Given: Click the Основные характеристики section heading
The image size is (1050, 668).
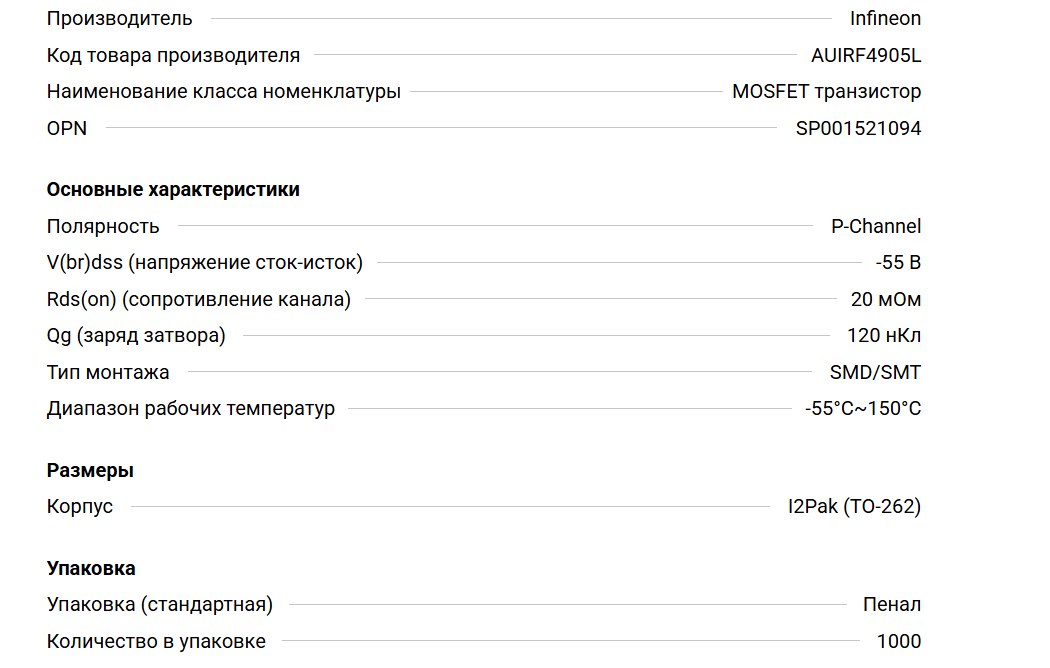Looking at the screenshot, I should click(x=173, y=189).
